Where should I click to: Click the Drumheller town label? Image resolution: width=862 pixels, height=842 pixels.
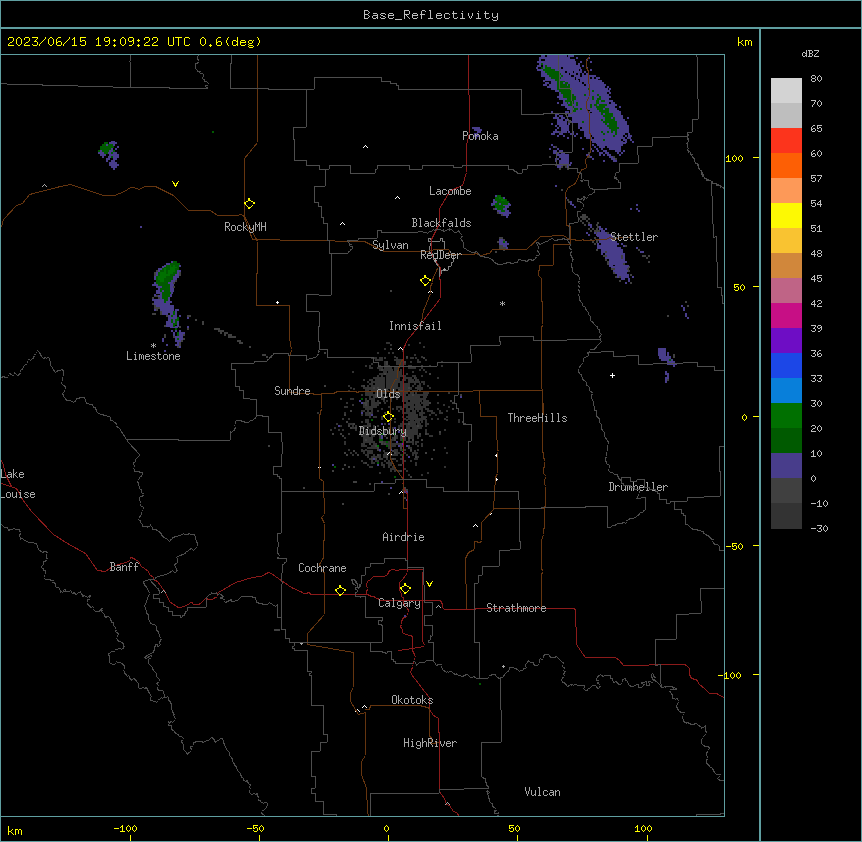click(638, 487)
